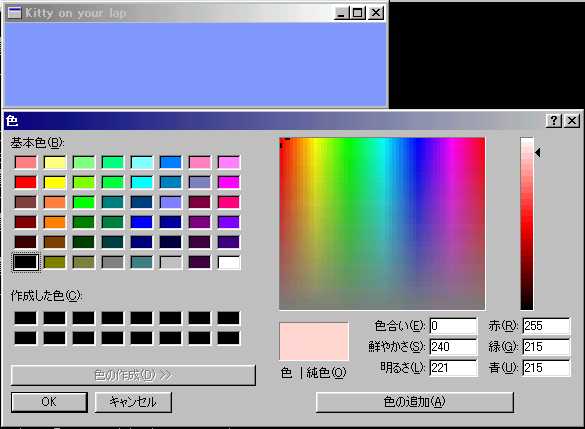585x429 pixels.
Task: Click the 色の追加 button
Action: pyautogui.click(x=415, y=402)
